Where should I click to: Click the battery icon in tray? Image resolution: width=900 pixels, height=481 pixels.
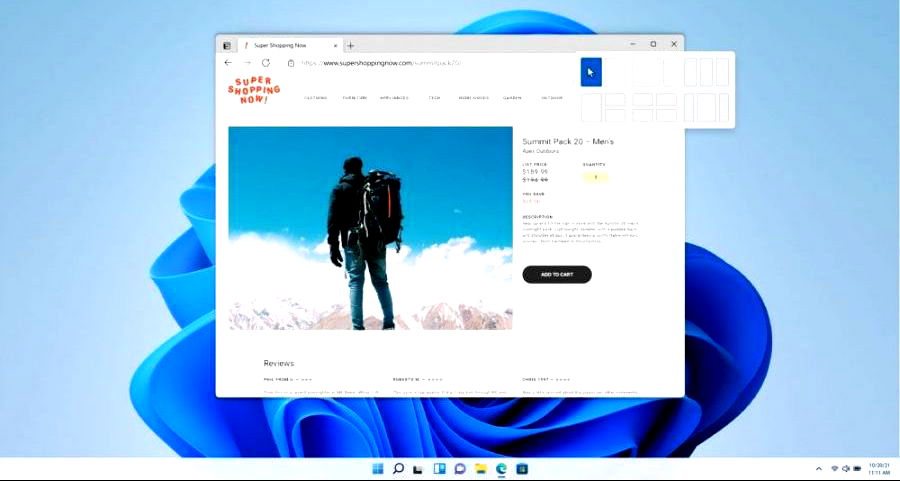coord(857,469)
